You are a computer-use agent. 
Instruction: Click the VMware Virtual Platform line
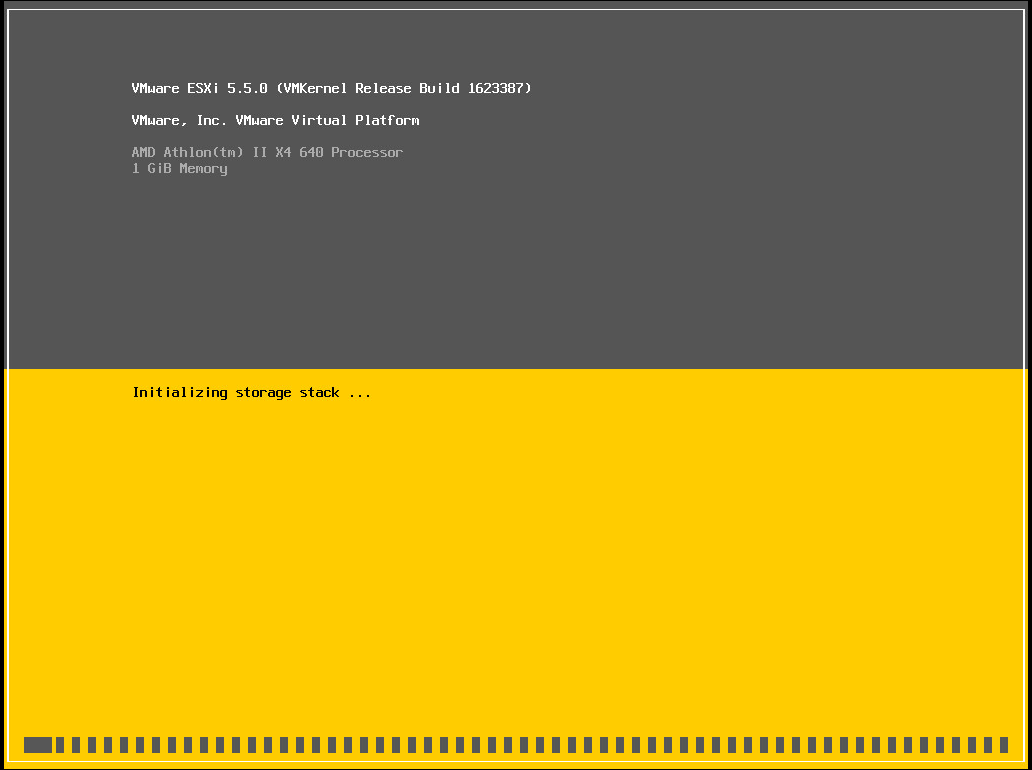[275, 120]
